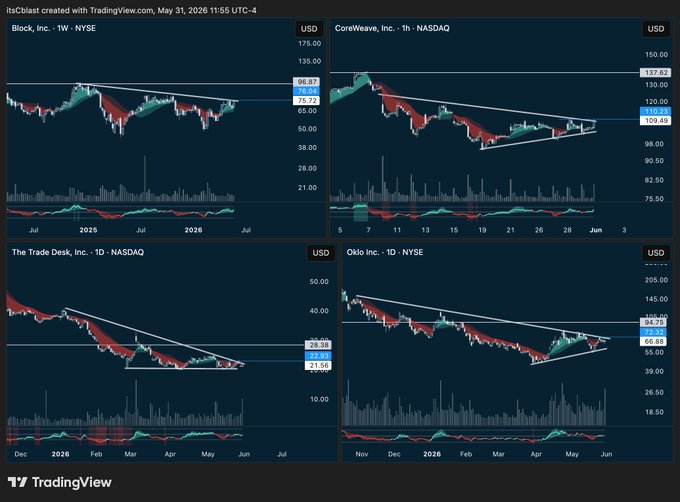Click the blue 72.32 price label
The width and height of the screenshot is (680, 502).
654,332
